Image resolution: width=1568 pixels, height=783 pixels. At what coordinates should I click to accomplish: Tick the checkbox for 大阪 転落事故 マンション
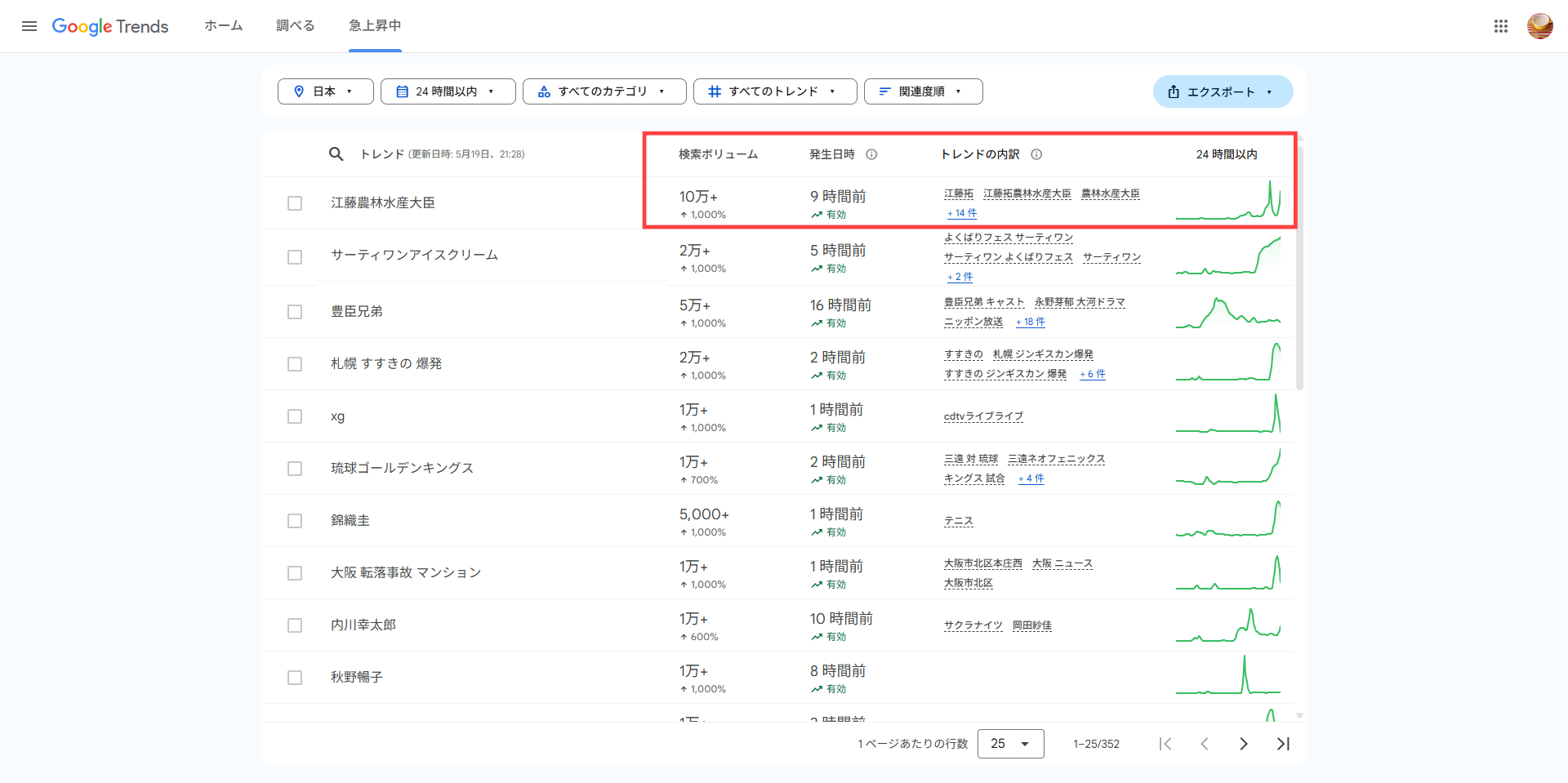click(295, 573)
